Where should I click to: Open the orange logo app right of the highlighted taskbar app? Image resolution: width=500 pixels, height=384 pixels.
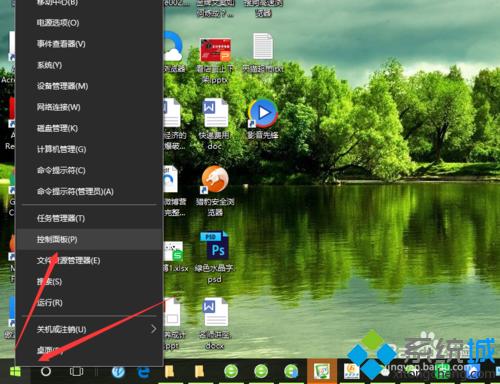(x=351, y=371)
